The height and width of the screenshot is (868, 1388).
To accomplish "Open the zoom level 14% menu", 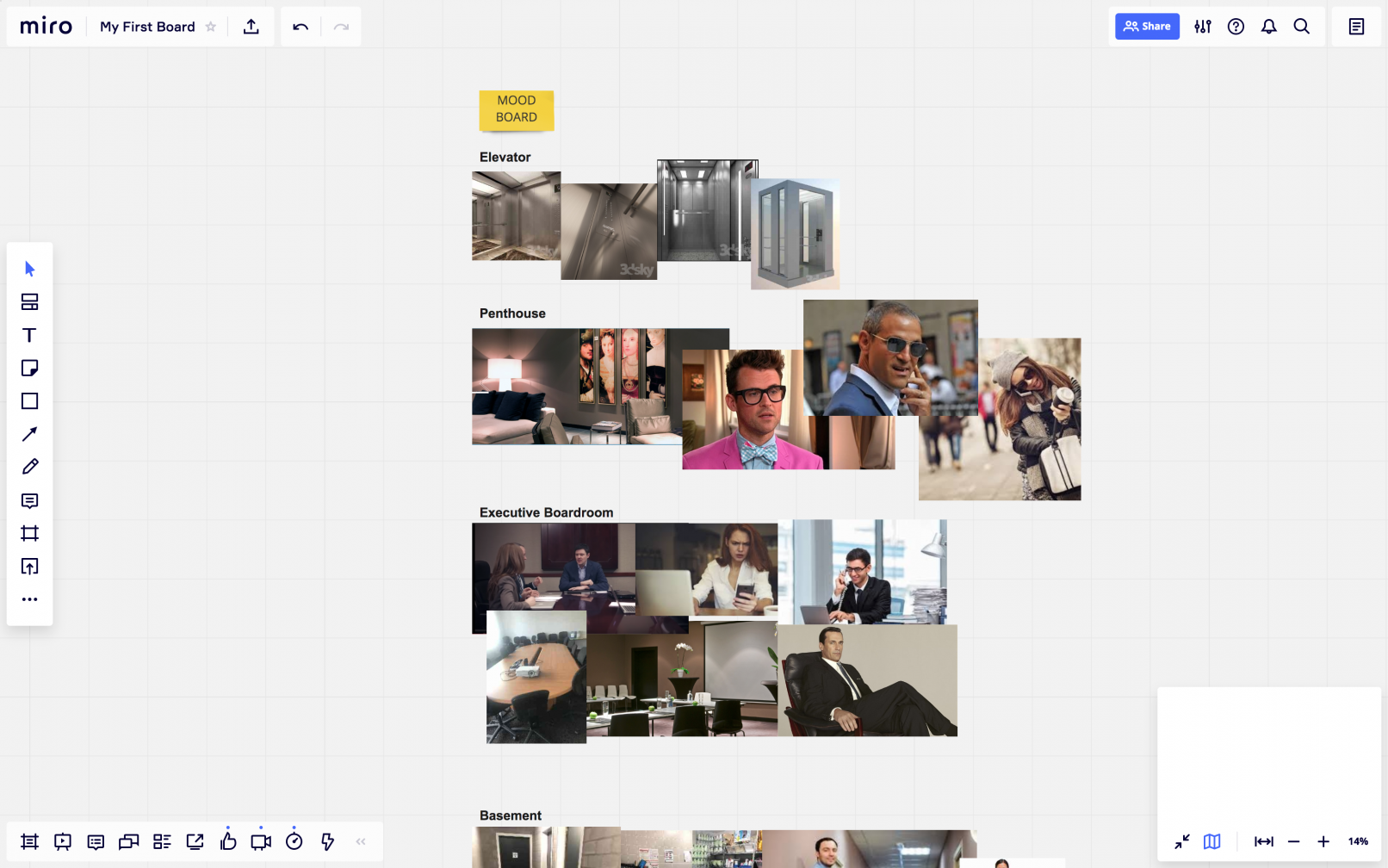I will [x=1358, y=841].
